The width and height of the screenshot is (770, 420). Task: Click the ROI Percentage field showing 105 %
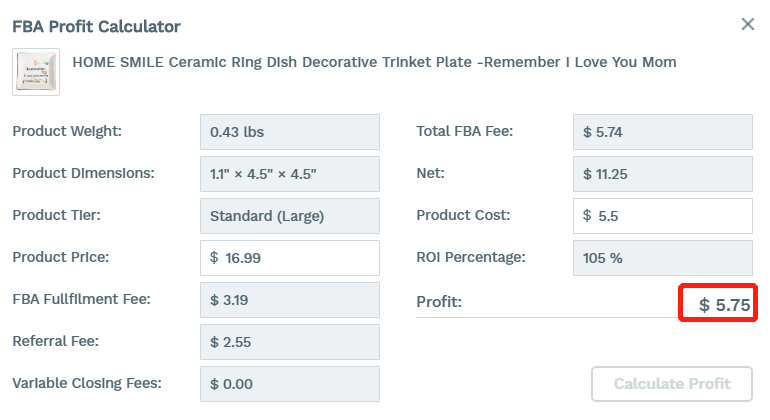[662, 258]
